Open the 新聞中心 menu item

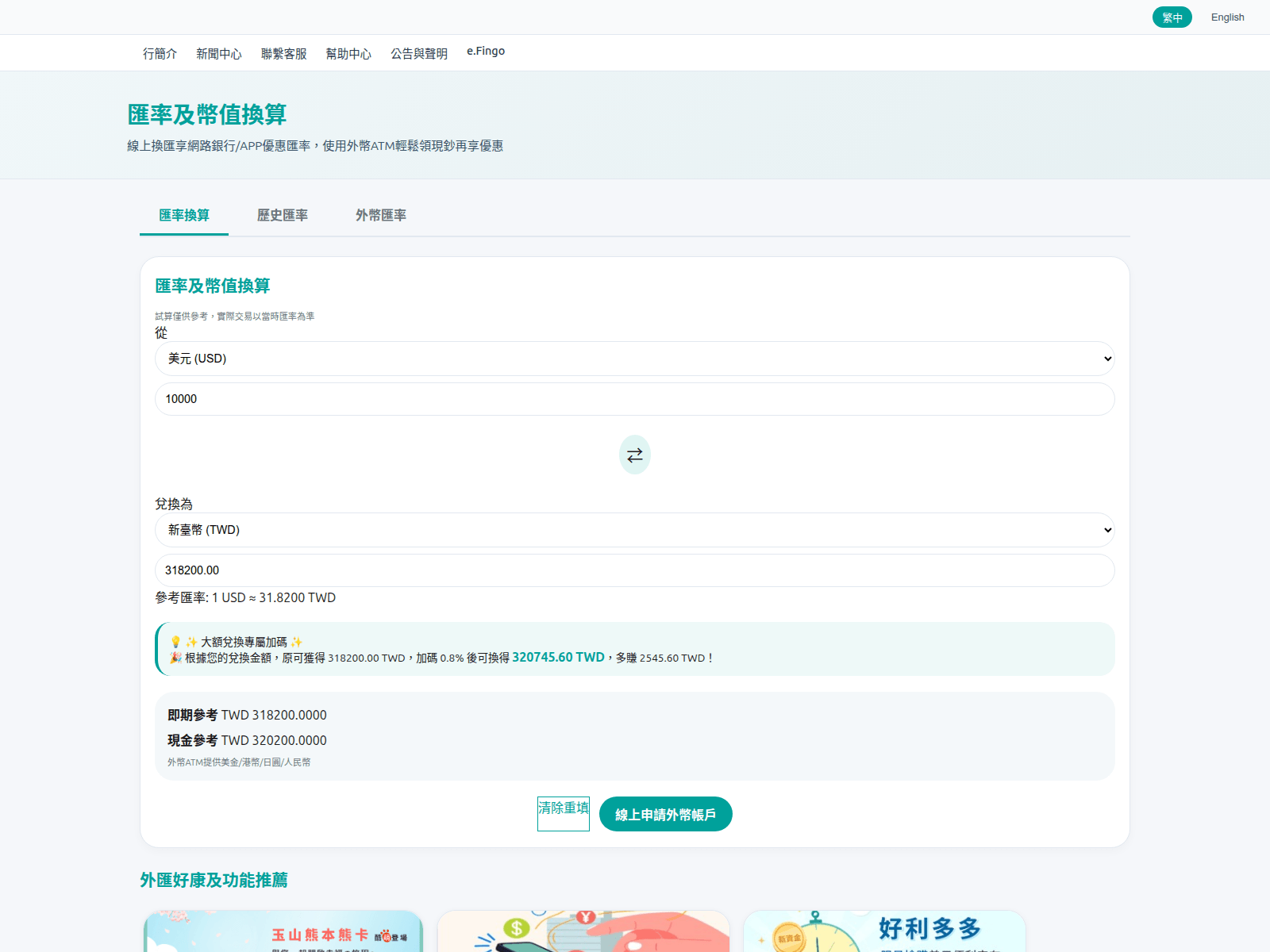(x=219, y=53)
